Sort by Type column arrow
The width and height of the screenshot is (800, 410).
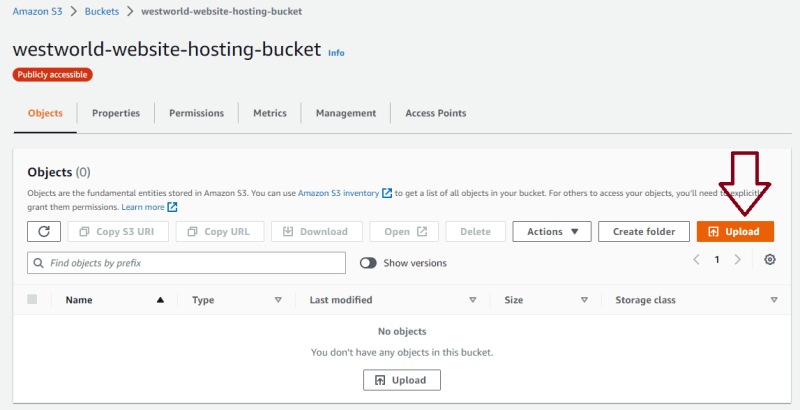pos(278,300)
